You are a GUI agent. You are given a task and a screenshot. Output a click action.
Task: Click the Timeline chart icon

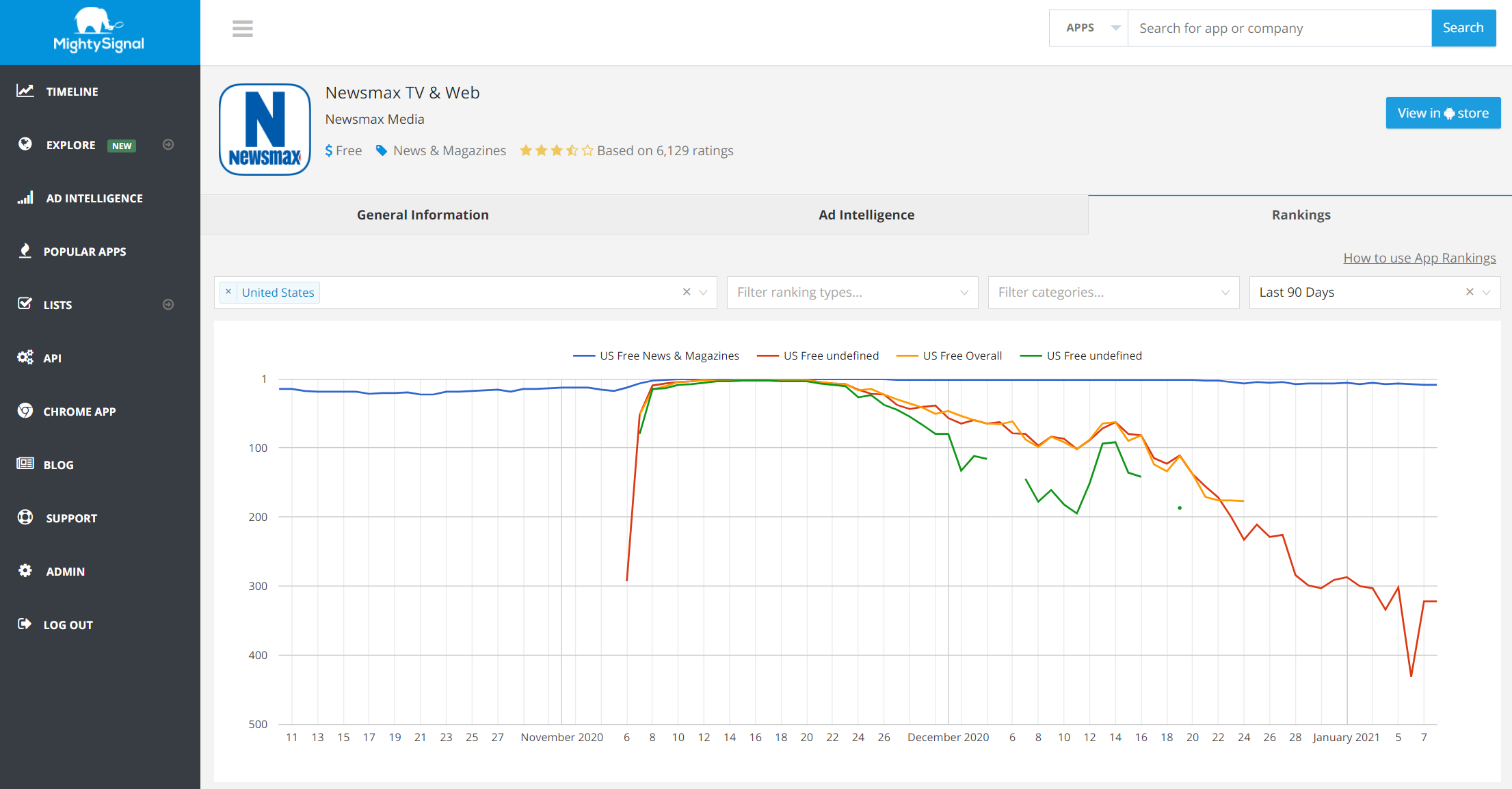pos(25,91)
